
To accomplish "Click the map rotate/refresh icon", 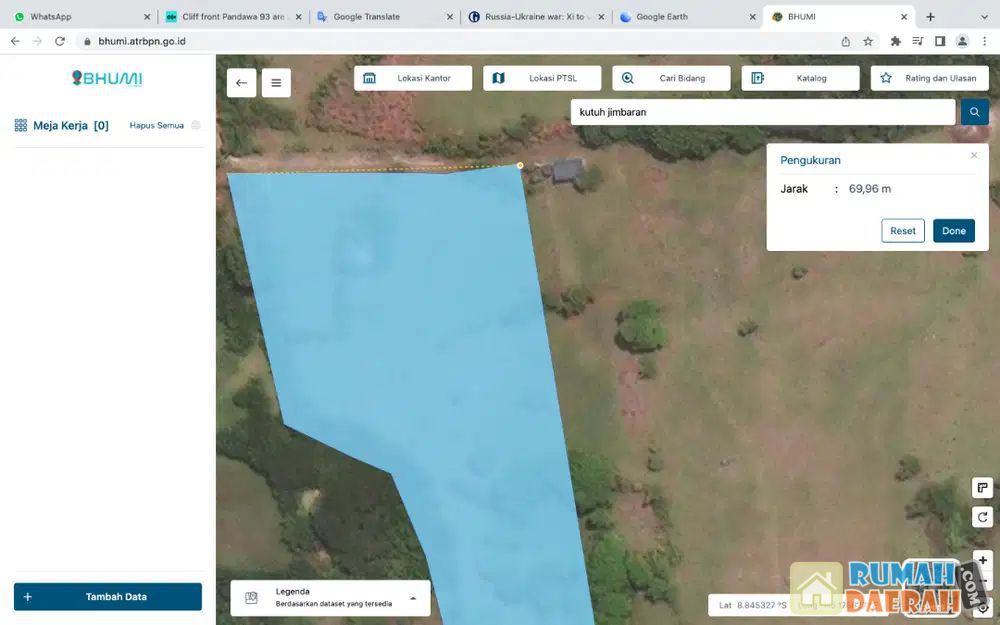I will [x=982, y=517].
